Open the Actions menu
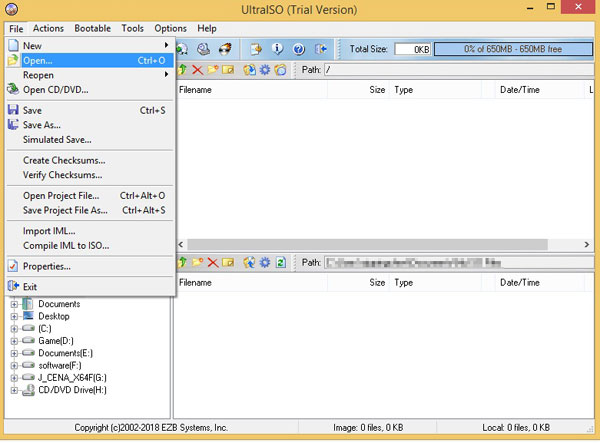This screenshot has height=443, width=600. tap(48, 28)
